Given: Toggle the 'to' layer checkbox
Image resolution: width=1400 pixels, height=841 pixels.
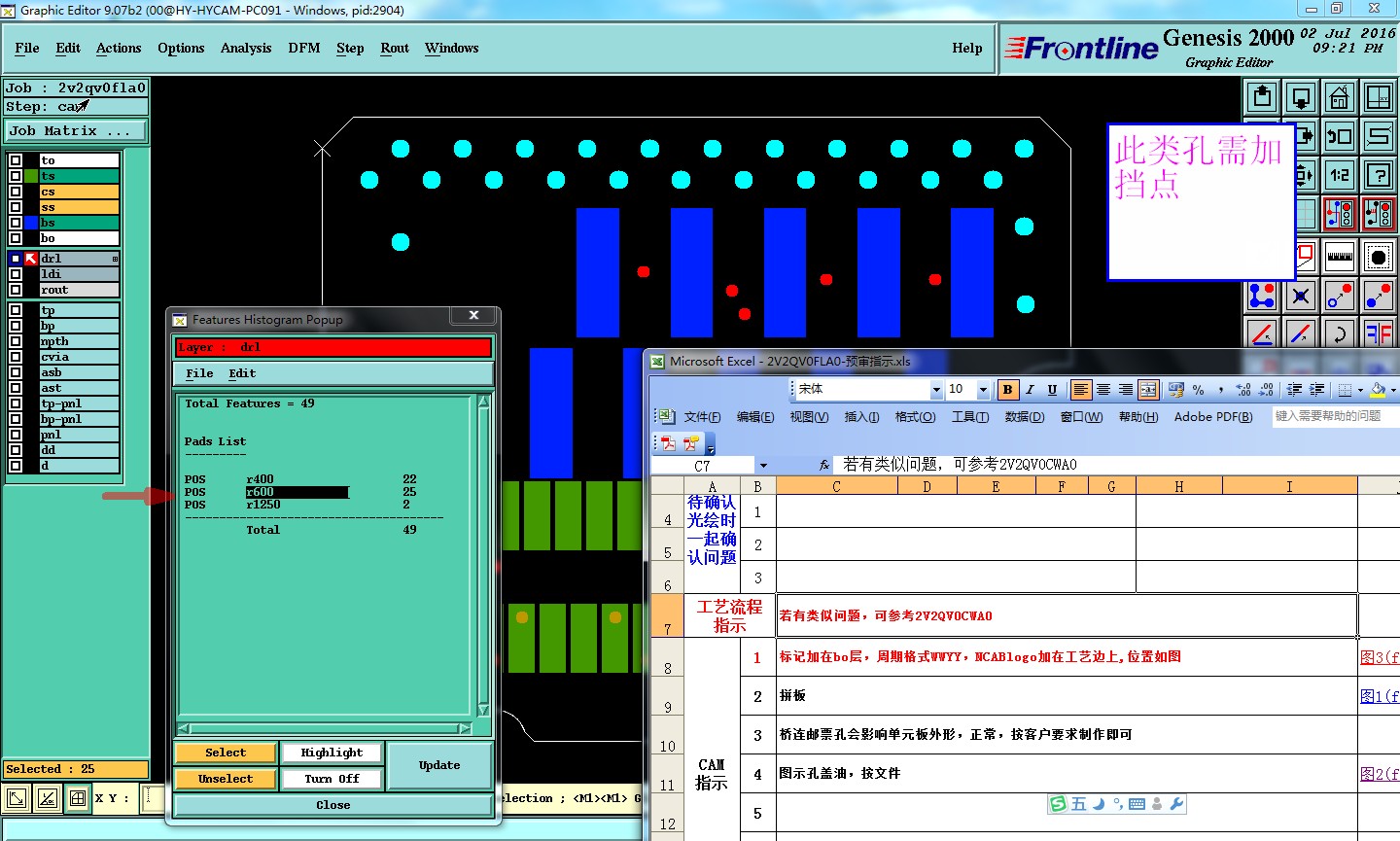Looking at the screenshot, I should 16,160.
